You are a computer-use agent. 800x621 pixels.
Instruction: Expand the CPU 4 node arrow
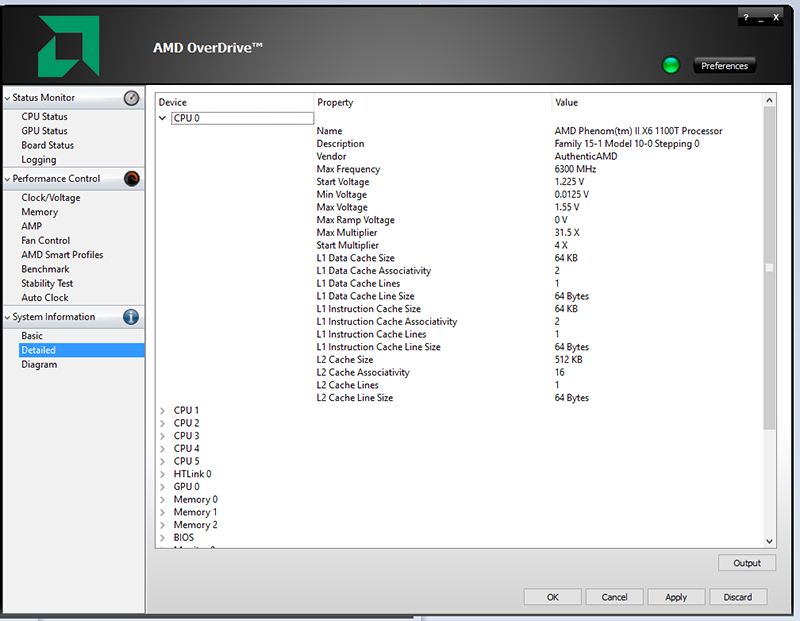163,449
